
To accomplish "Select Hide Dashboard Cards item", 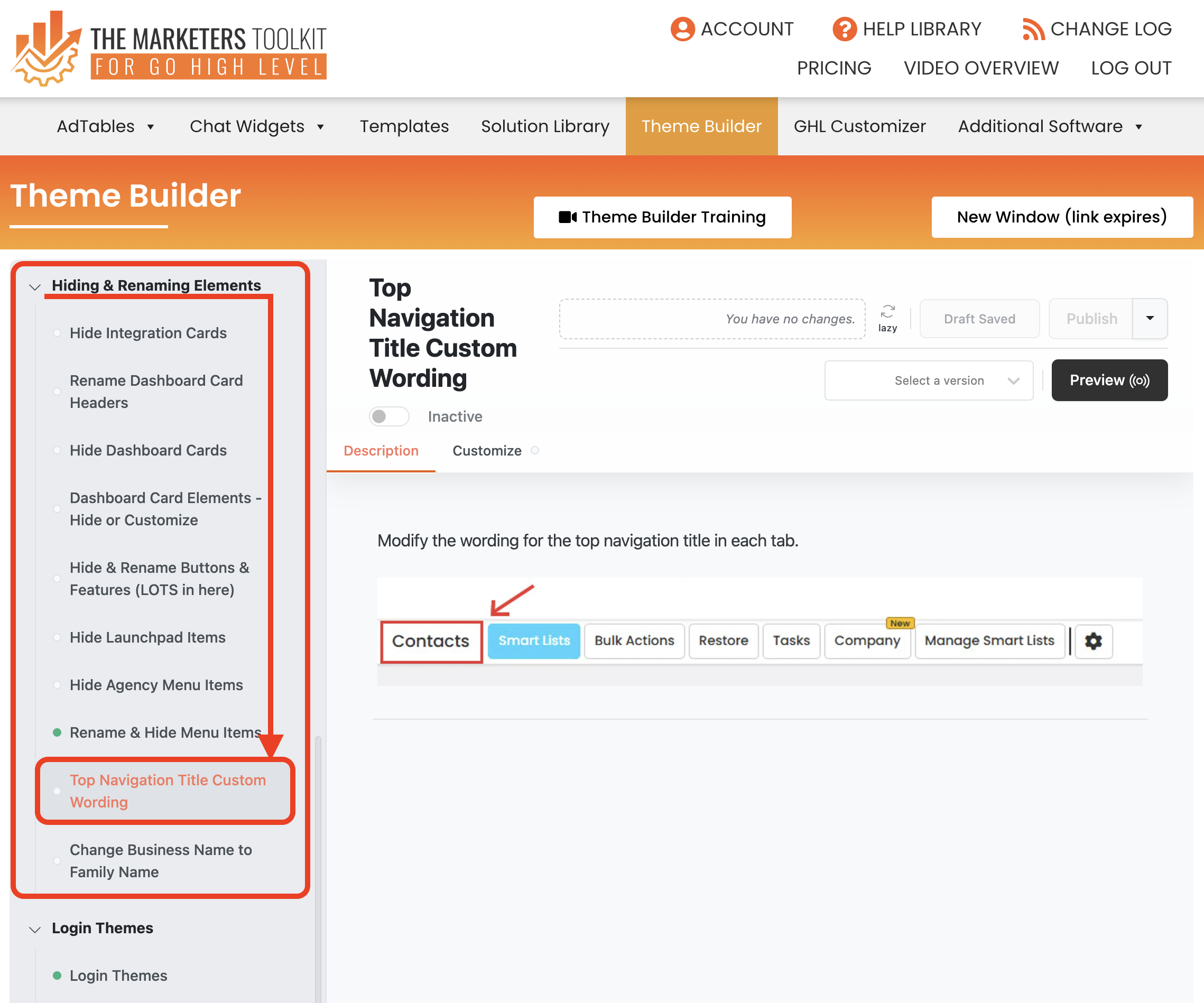I will click(x=148, y=450).
